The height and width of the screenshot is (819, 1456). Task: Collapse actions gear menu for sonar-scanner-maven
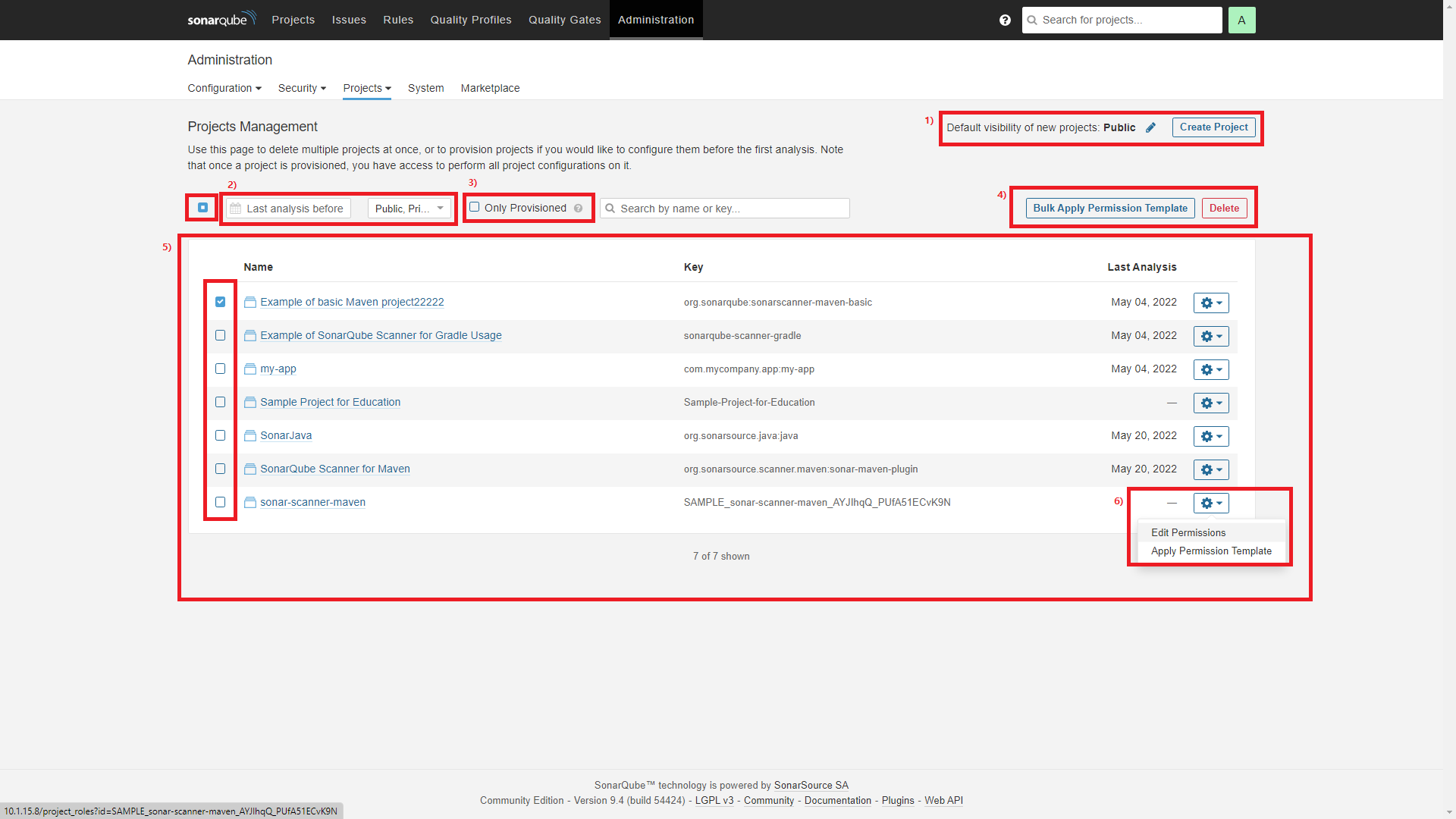(1211, 504)
